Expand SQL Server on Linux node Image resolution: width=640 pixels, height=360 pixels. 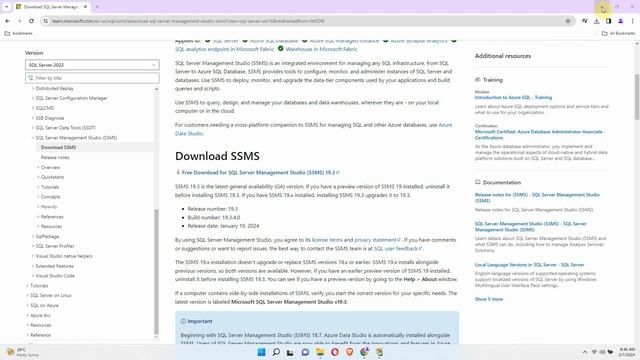pyautogui.click(x=28, y=295)
